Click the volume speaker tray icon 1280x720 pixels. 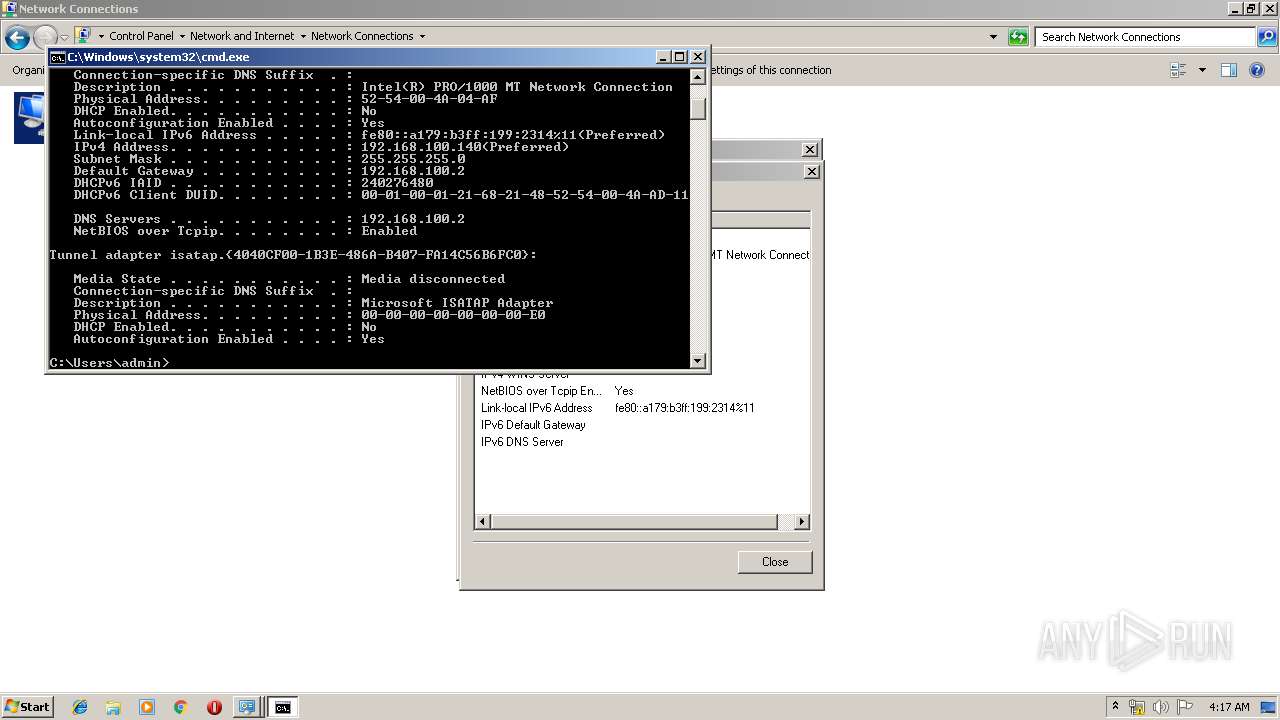click(x=1161, y=707)
